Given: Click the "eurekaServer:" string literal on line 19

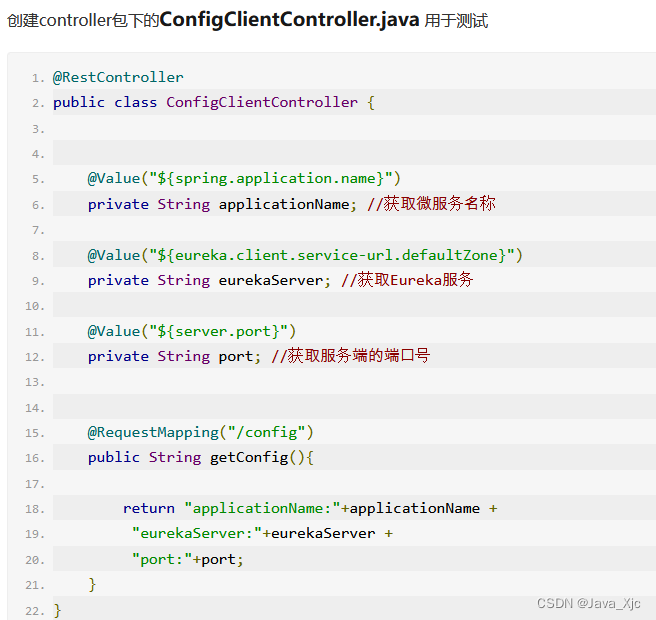Looking at the screenshot, I should [x=197, y=534].
